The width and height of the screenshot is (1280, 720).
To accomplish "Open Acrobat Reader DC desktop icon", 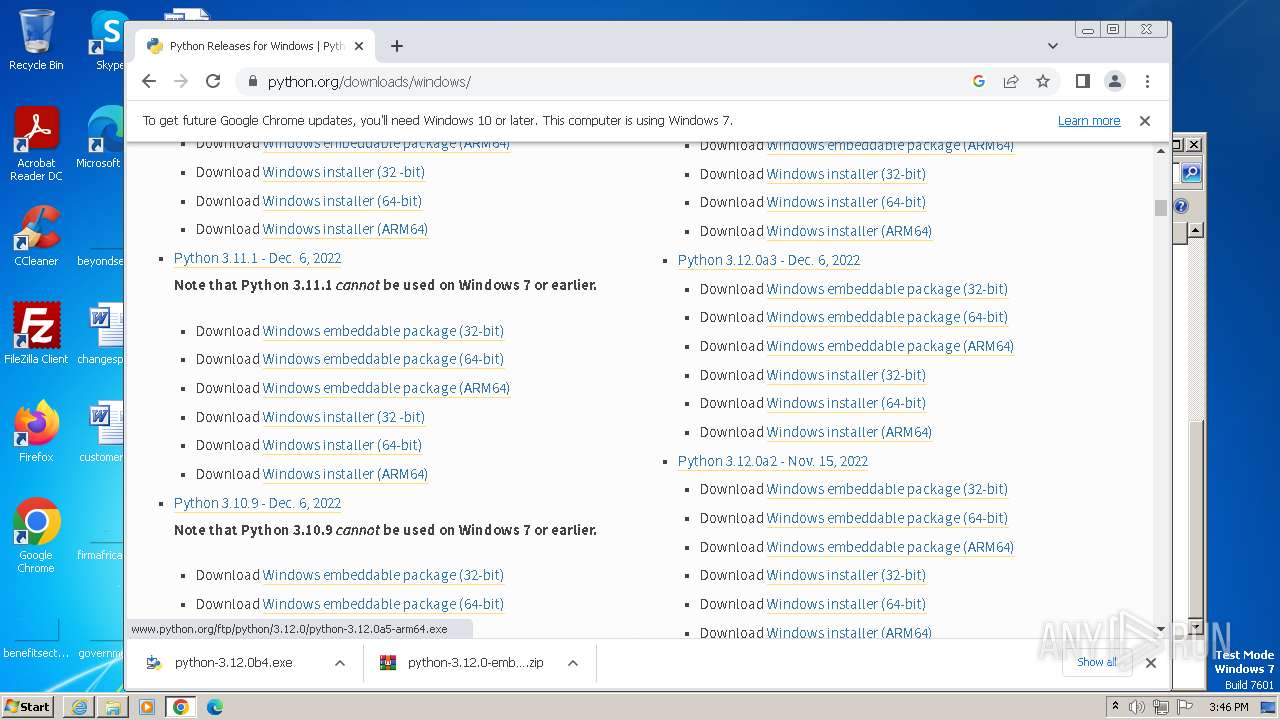I will click(x=36, y=145).
